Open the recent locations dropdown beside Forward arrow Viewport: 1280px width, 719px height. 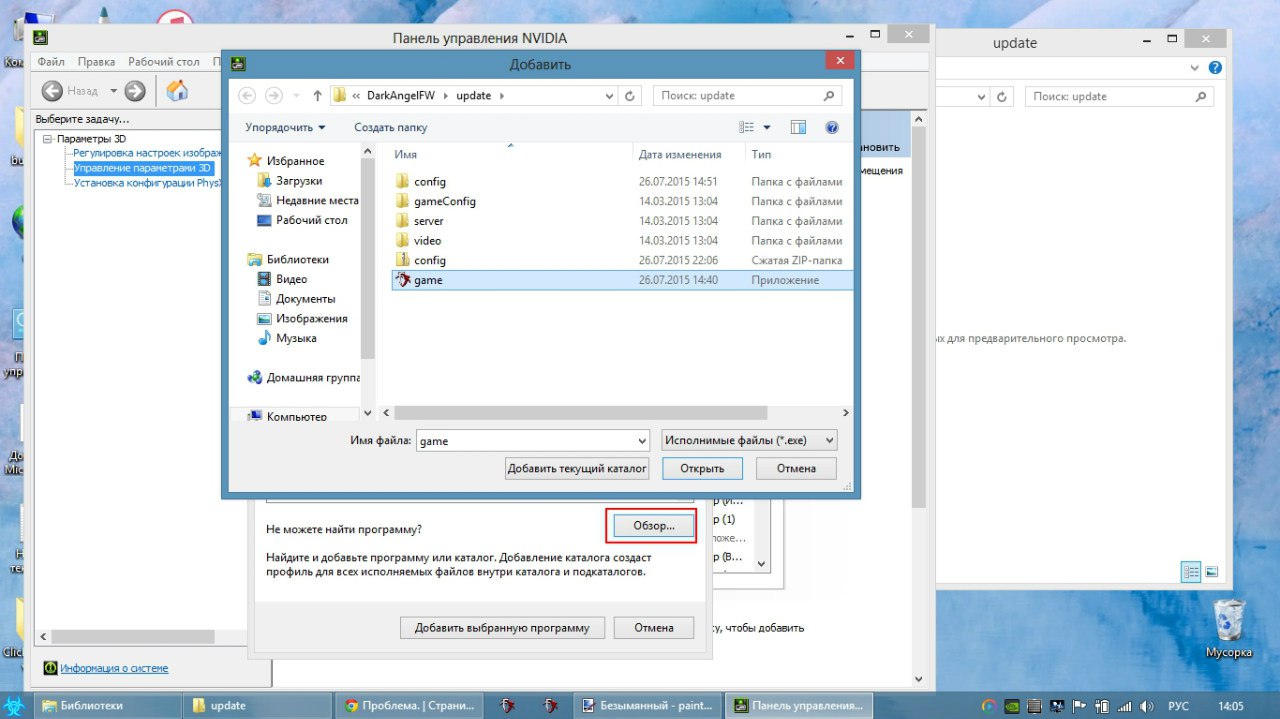(295, 96)
